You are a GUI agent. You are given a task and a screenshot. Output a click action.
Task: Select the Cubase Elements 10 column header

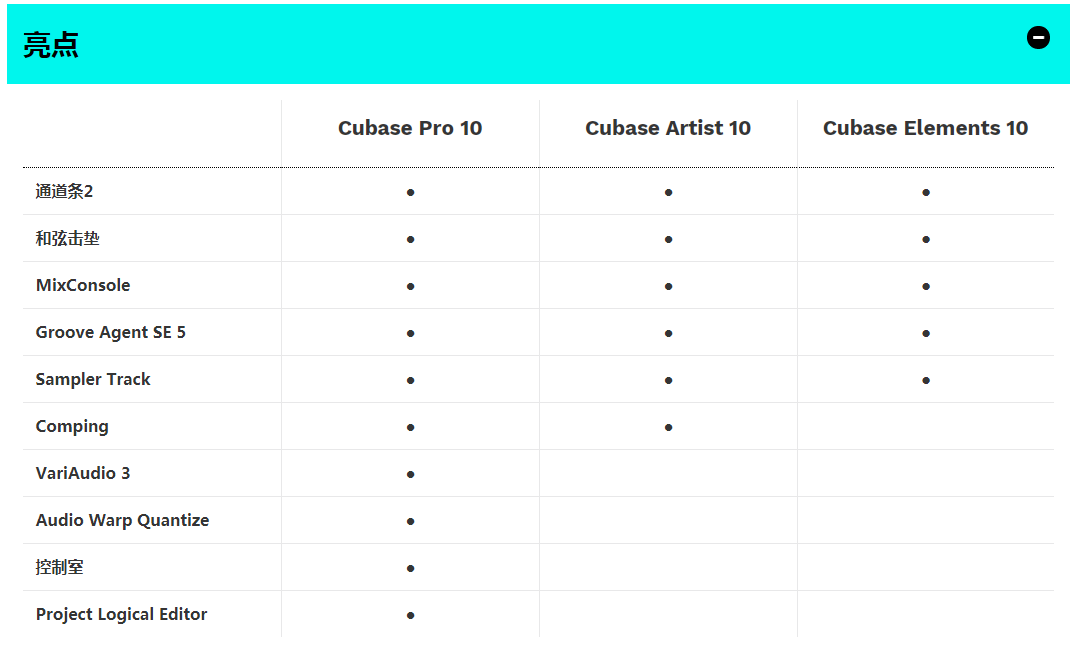tap(925, 128)
